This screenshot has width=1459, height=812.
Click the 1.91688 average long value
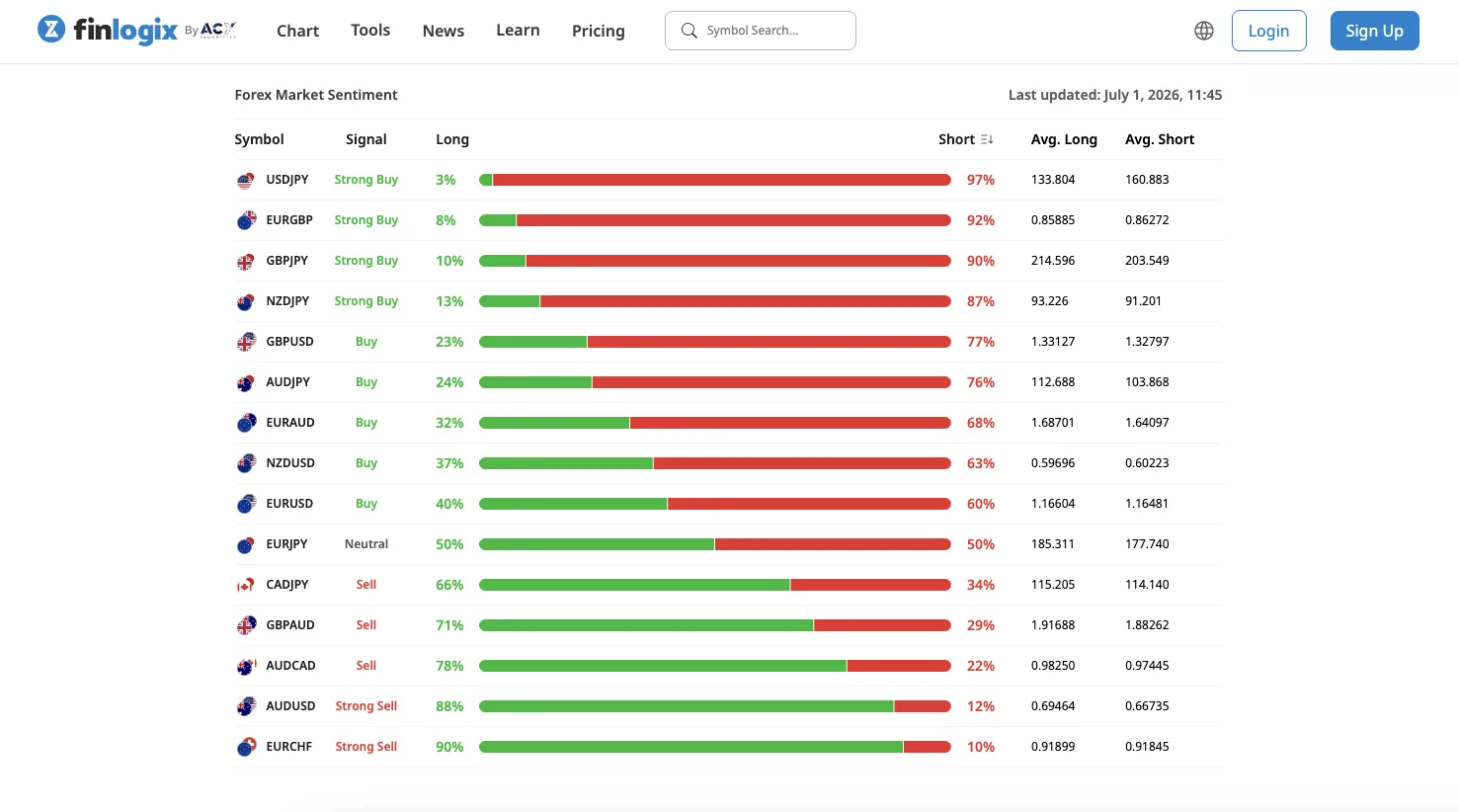(x=1053, y=625)
